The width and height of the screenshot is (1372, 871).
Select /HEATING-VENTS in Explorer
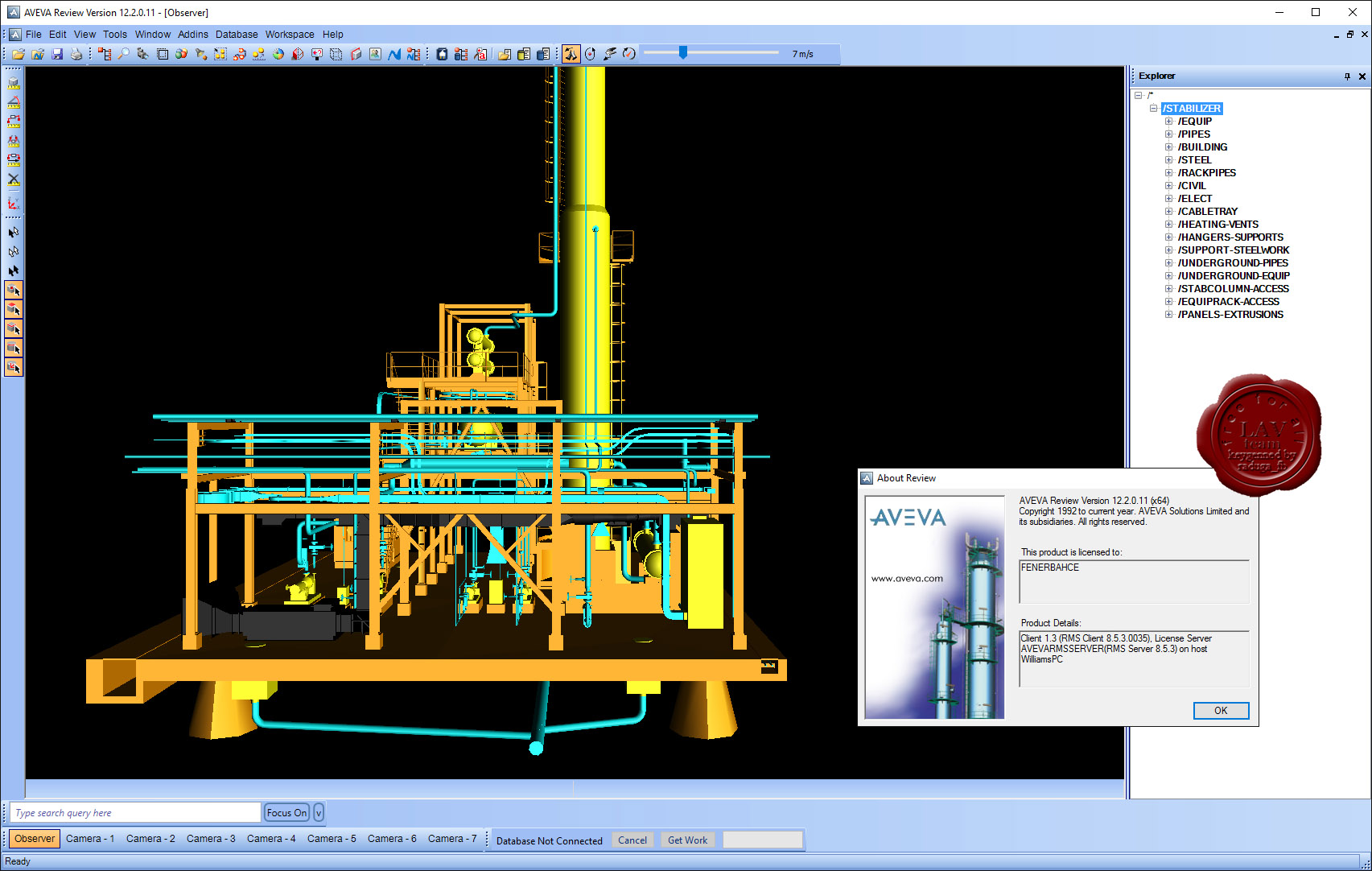click(x=1217, y=225)
